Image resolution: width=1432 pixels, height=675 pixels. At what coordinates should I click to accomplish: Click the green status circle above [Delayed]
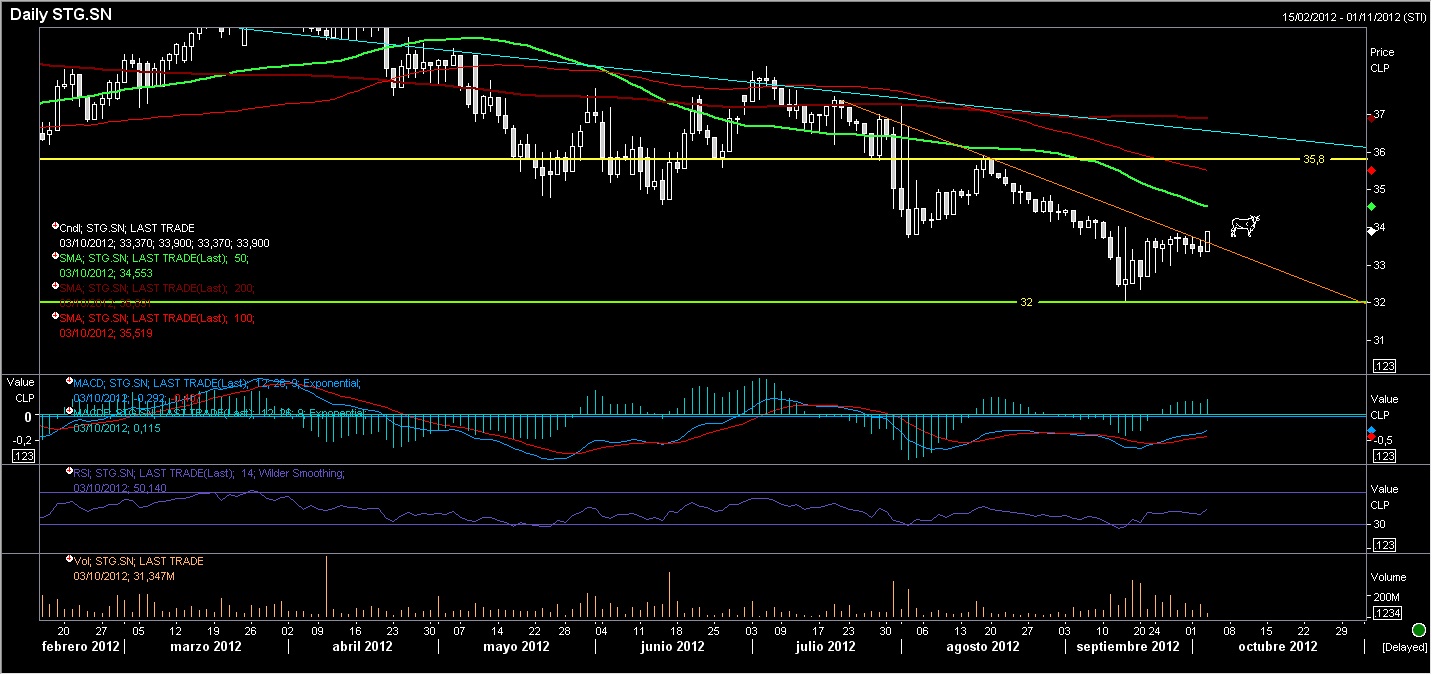(1419, 630)
